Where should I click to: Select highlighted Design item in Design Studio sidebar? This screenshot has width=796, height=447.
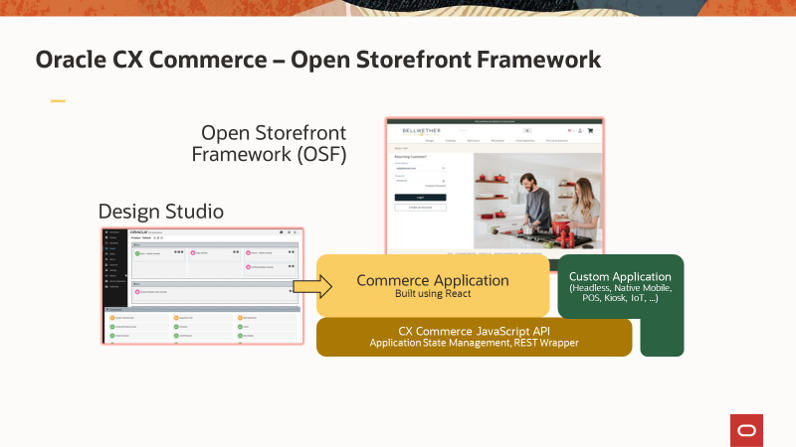115,249
